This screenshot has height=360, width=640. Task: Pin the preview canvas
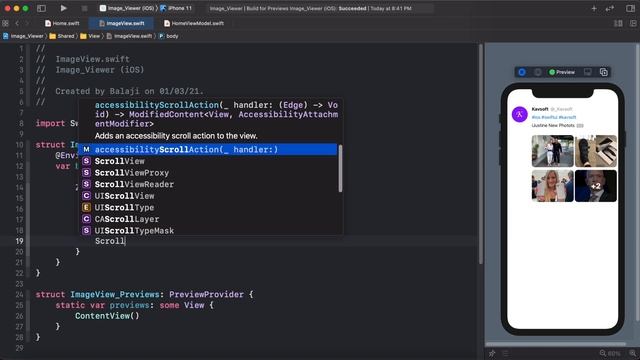(x=492, y=353)
